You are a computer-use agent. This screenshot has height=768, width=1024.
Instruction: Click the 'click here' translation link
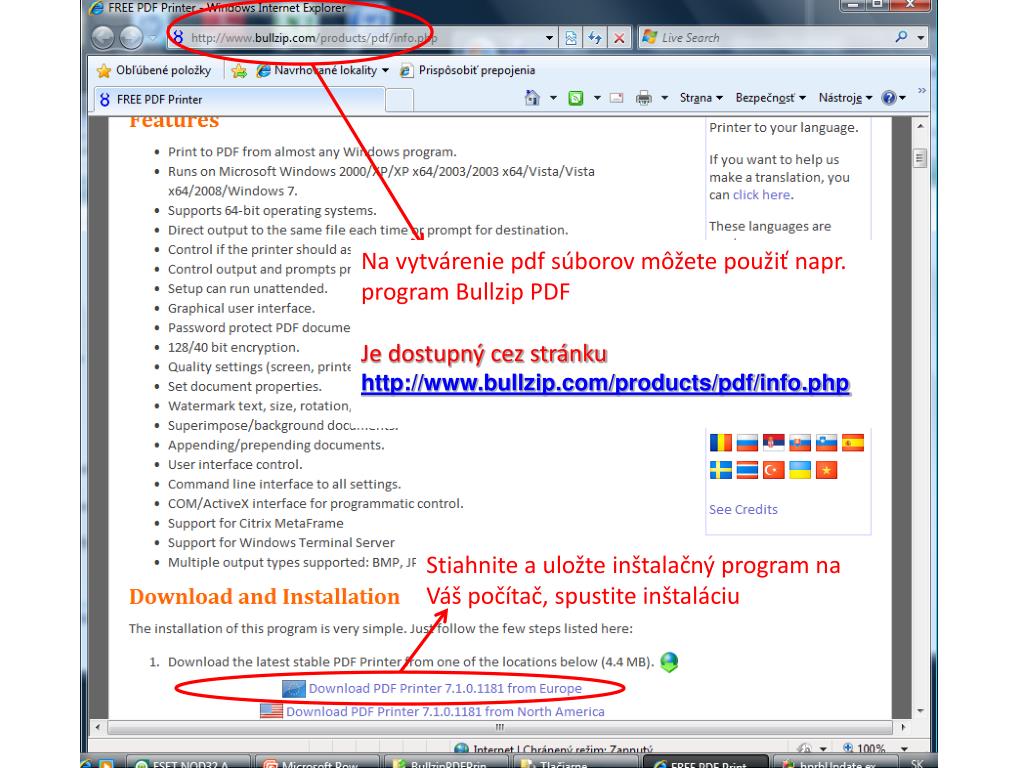(x=761, y=195)
